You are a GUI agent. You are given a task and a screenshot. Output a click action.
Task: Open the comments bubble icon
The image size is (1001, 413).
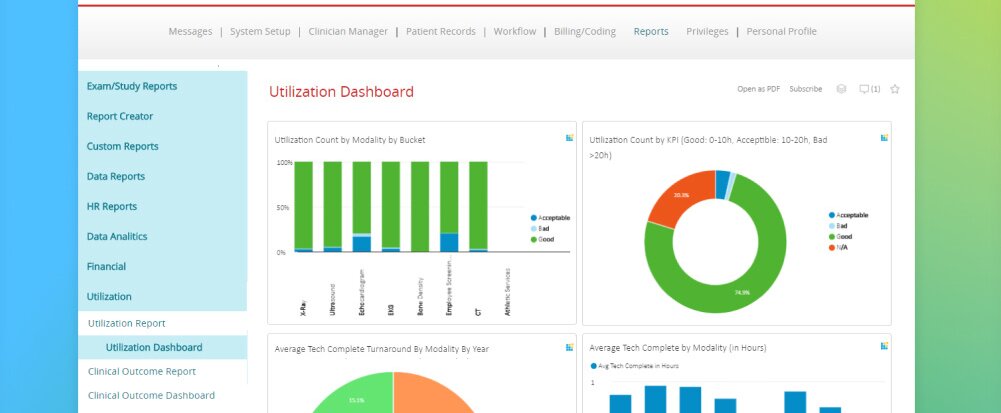[869, 89]
